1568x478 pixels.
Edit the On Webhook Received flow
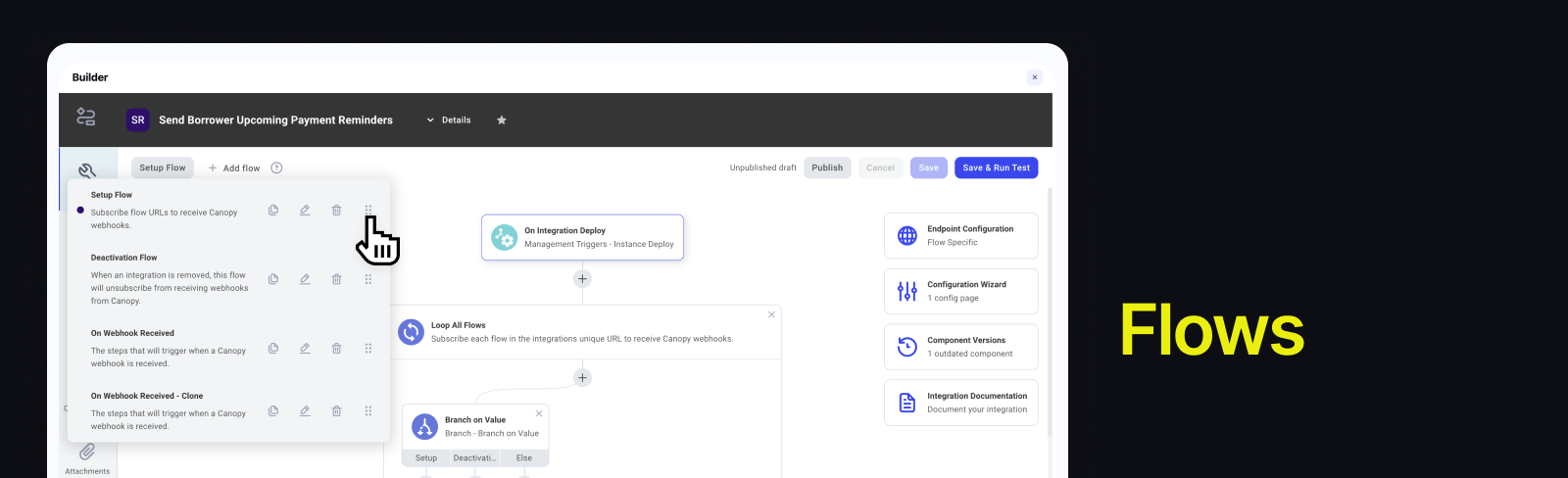305,348
